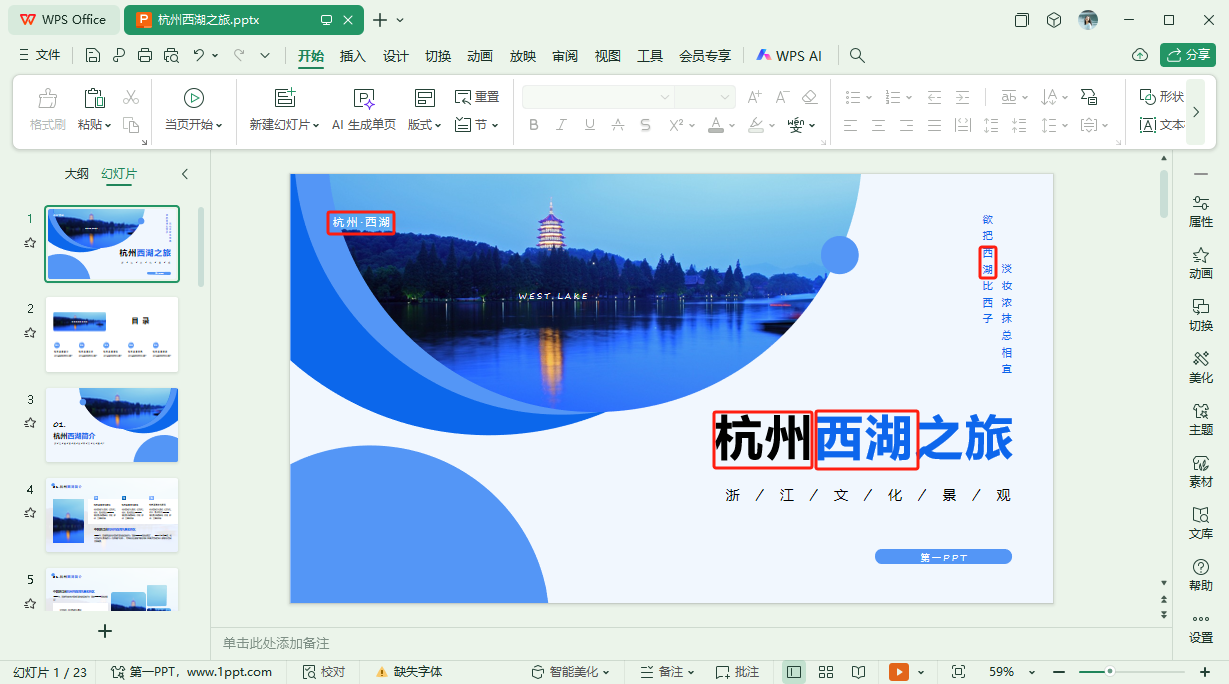The width and height of the screenshot is (1229, 684).
Task: Open the font size dropdown
Action: coord(725,96)
